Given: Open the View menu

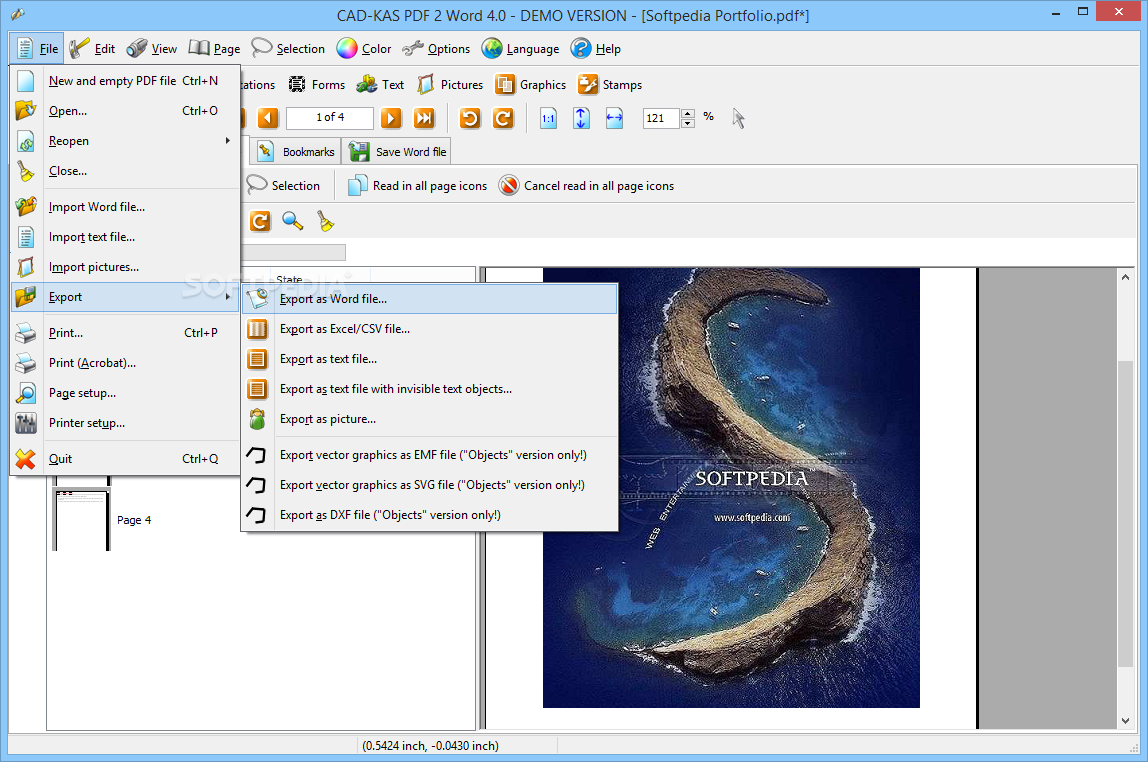Looking at the screenshot, I should click(x=152, y=49).
